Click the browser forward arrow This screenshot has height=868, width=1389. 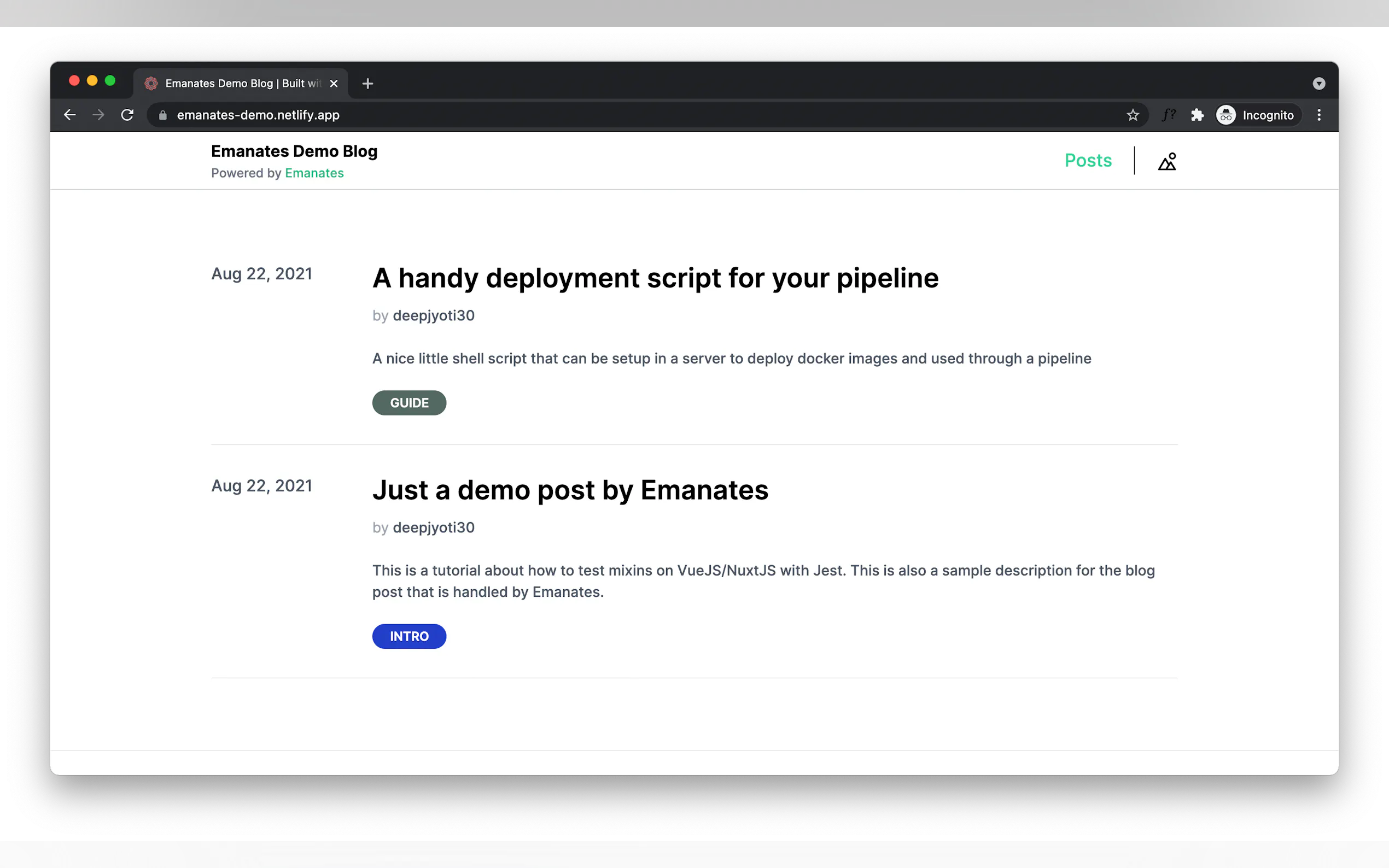coord(99,115)
